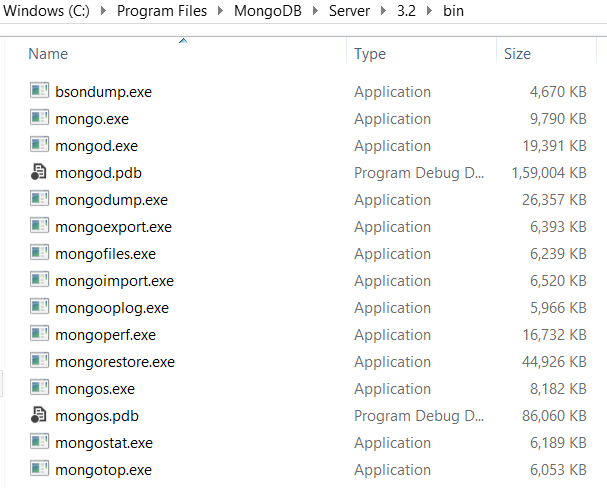
Task: Open dropdown arrow after Server breadcrumb
Action: (383, 10)
